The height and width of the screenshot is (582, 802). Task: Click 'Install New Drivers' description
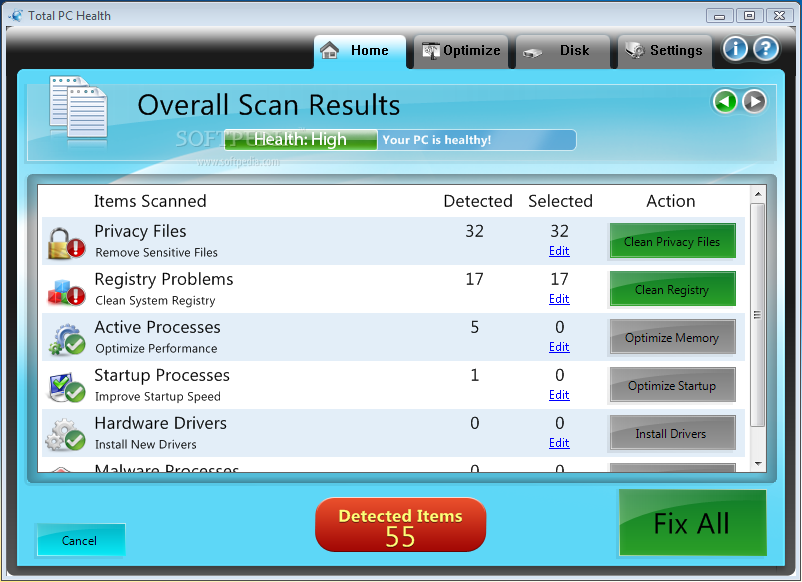pos(146,445)
